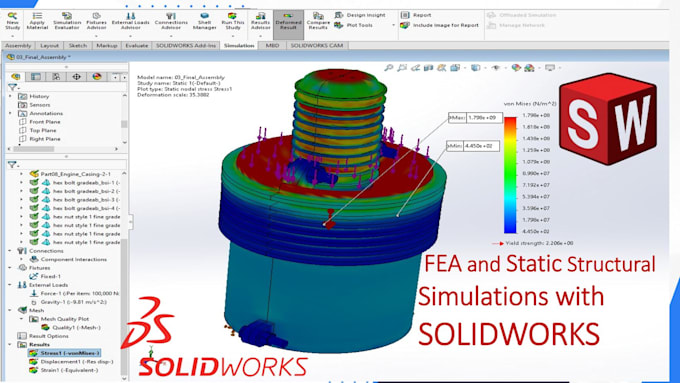Open the Connections Advisor

171,21
